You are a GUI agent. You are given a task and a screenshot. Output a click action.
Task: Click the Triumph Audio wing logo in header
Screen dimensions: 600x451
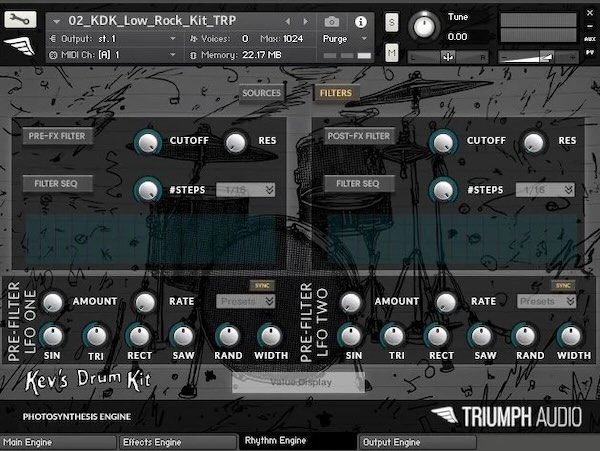[x=20, y=46]
